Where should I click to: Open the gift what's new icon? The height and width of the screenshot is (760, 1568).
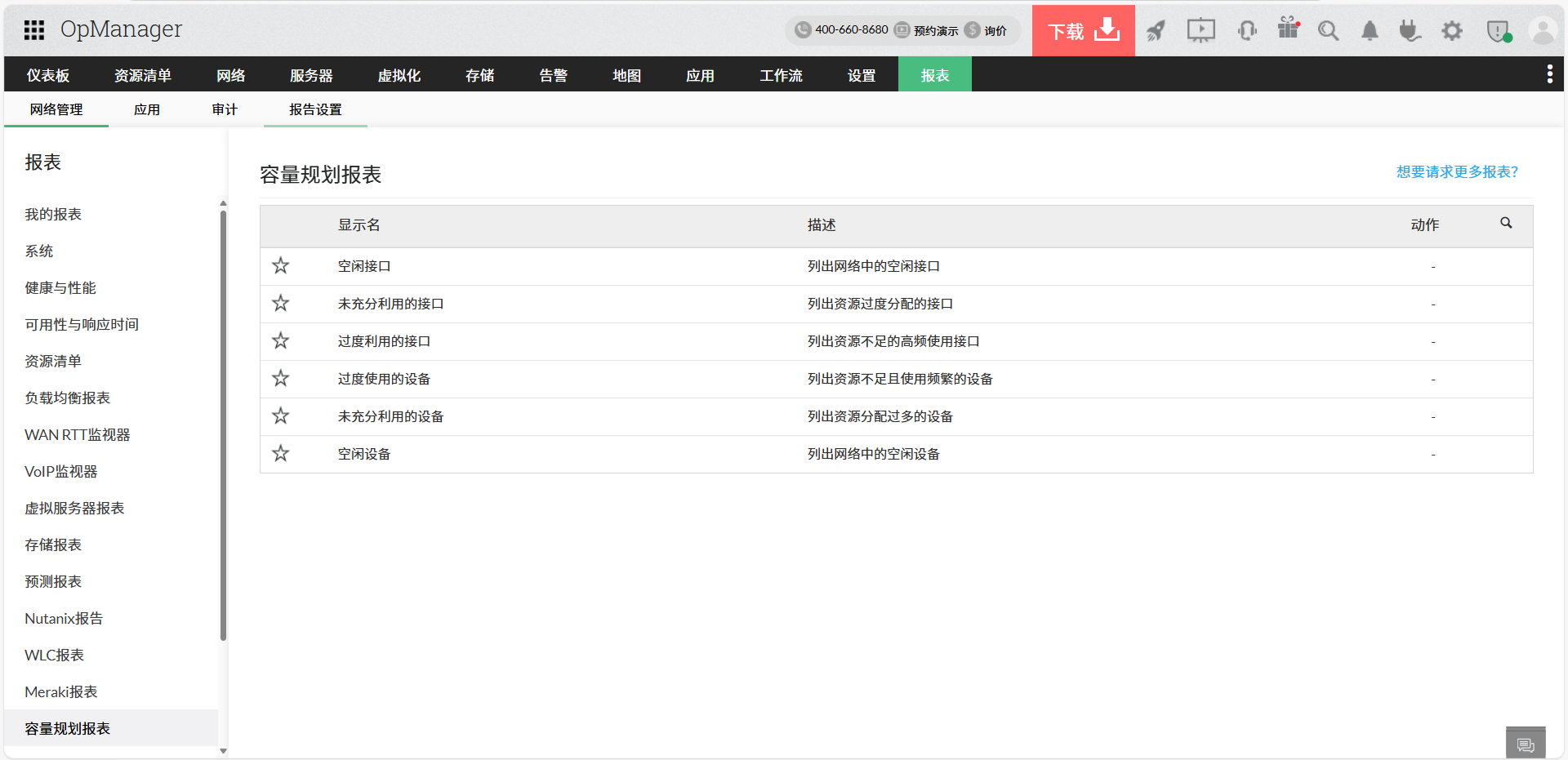[1288, 30]
